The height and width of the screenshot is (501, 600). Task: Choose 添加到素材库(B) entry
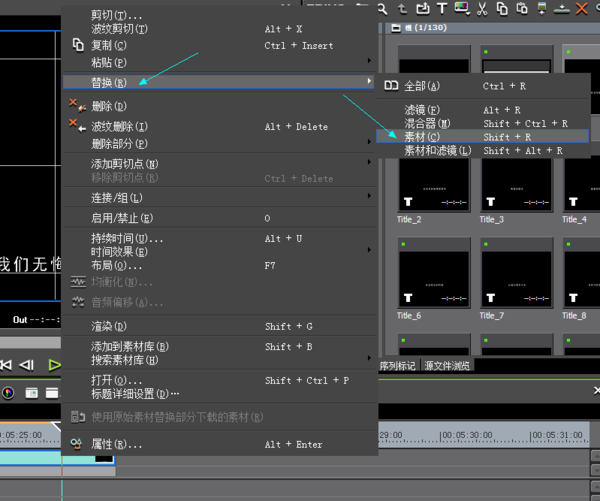219,347
